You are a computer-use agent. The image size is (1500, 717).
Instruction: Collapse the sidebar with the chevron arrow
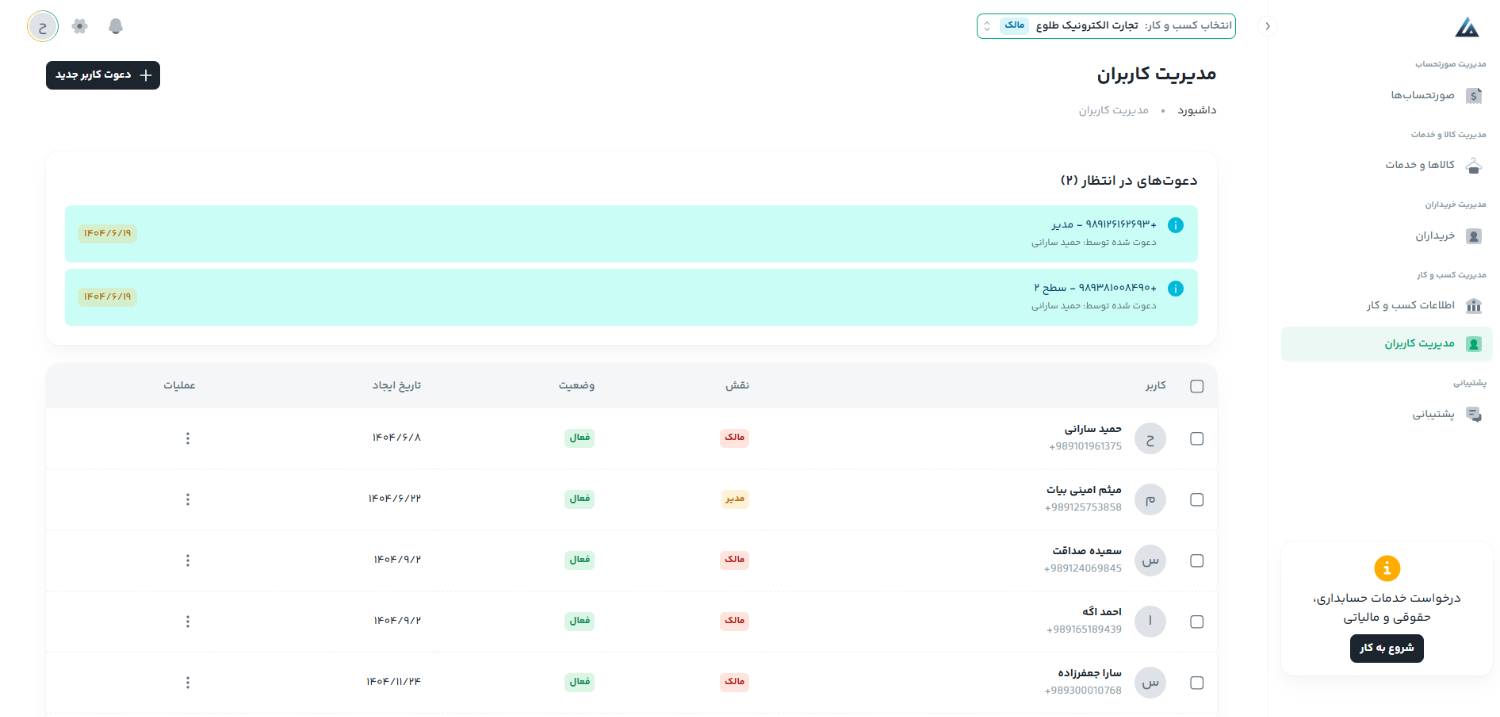1268,26
